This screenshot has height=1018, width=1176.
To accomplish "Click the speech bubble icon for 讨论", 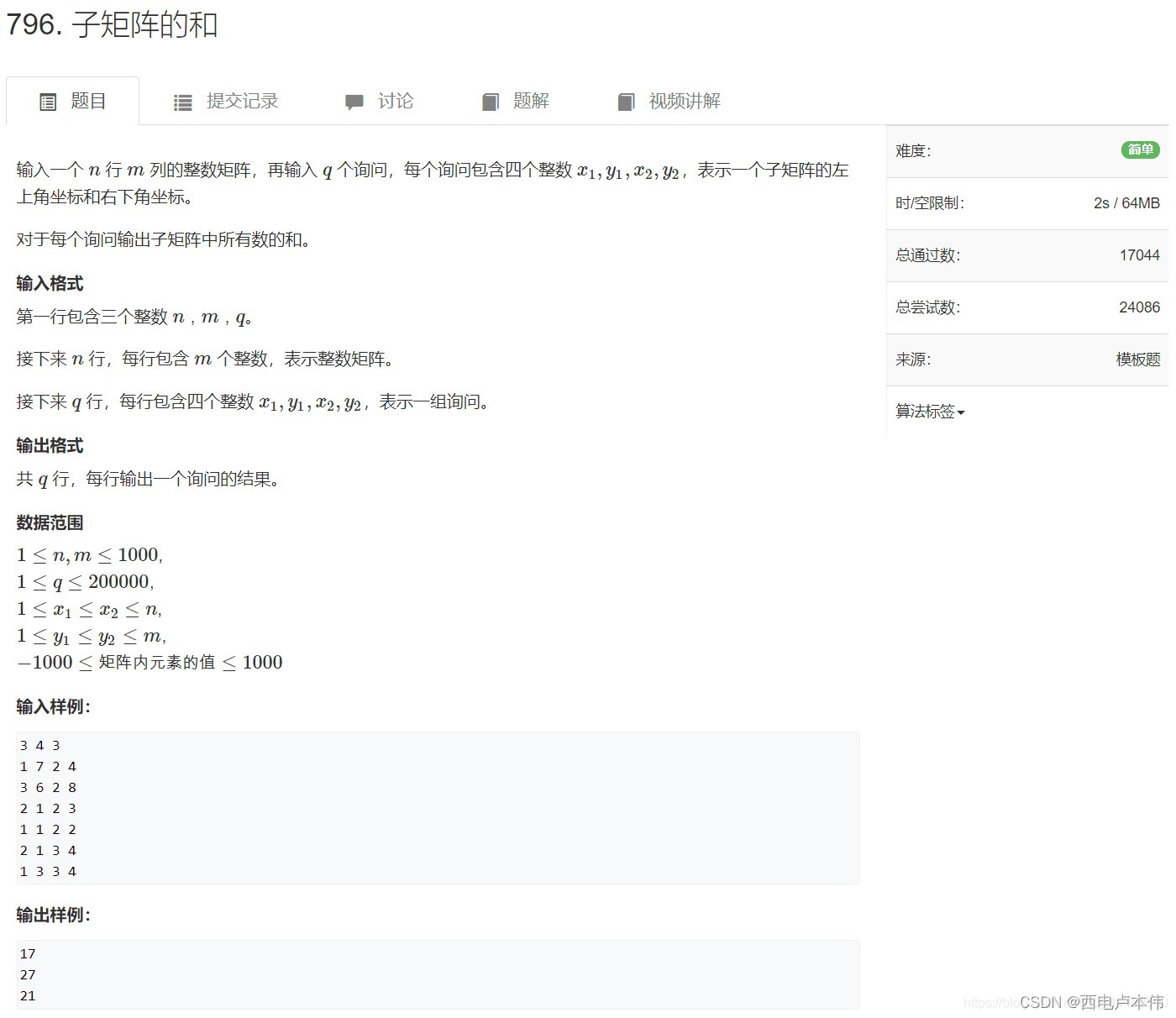I will coord(355,101).
